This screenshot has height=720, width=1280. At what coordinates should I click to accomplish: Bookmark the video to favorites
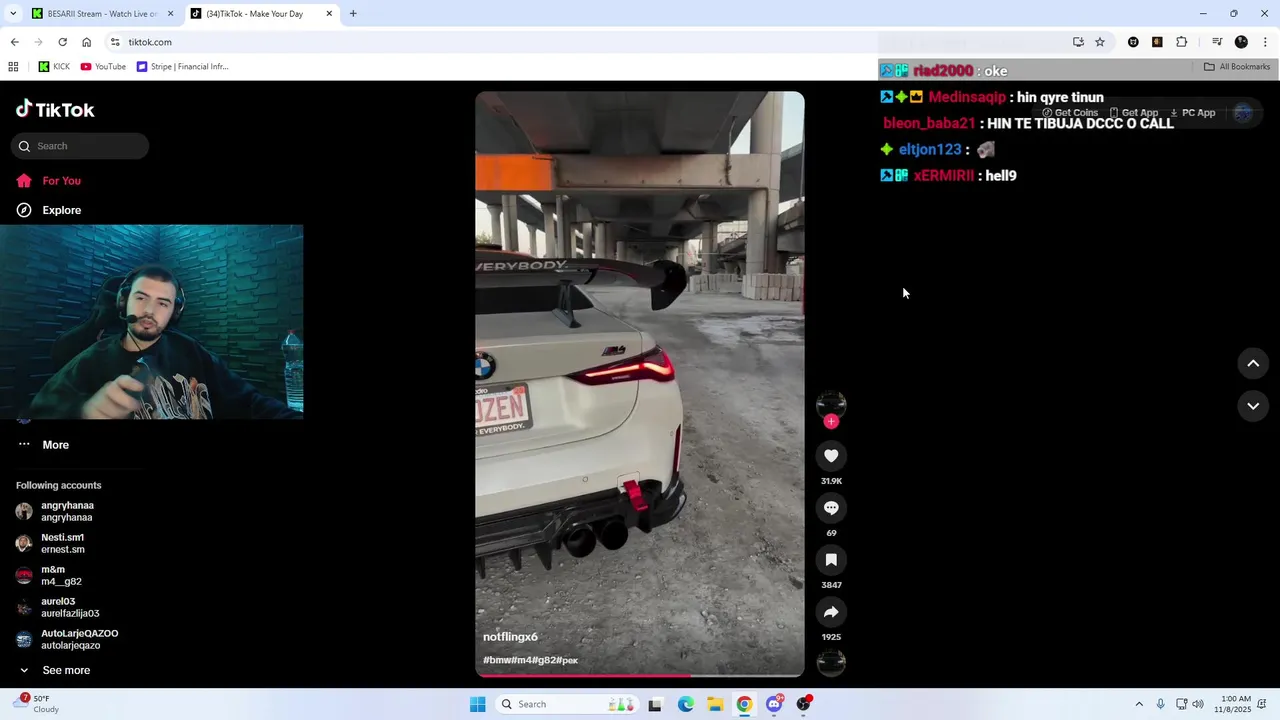(x=831, y=560)
